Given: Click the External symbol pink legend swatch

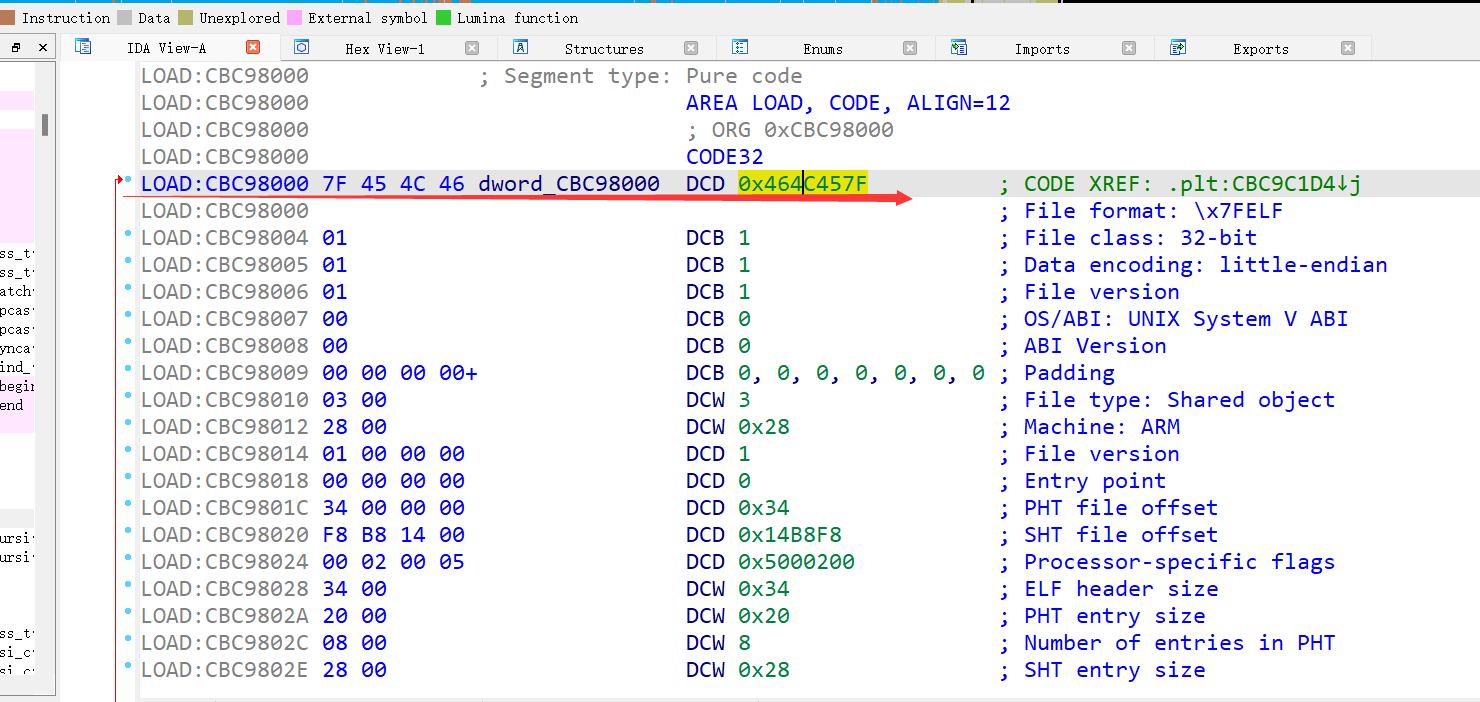Looking at the screenshot, I should point(295,18).
